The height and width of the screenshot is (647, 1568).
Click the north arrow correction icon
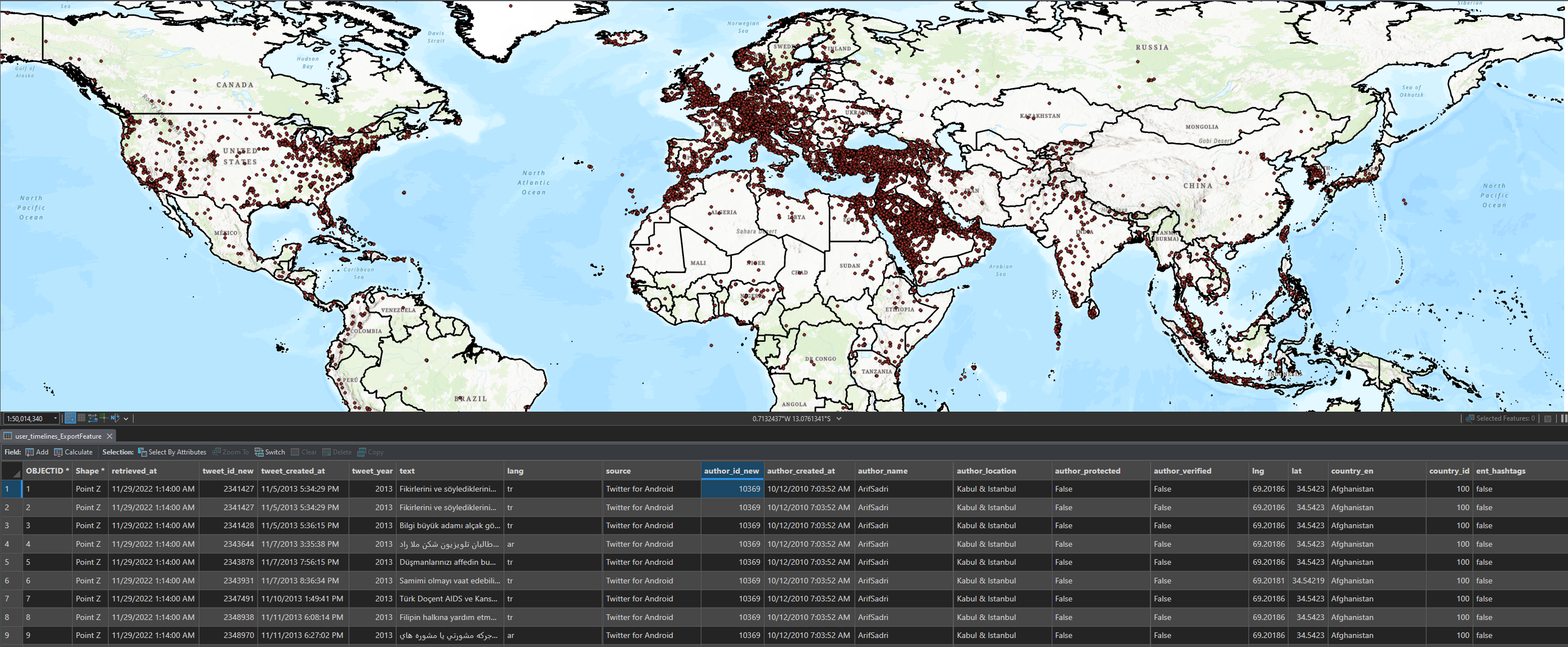pos(115,418)
